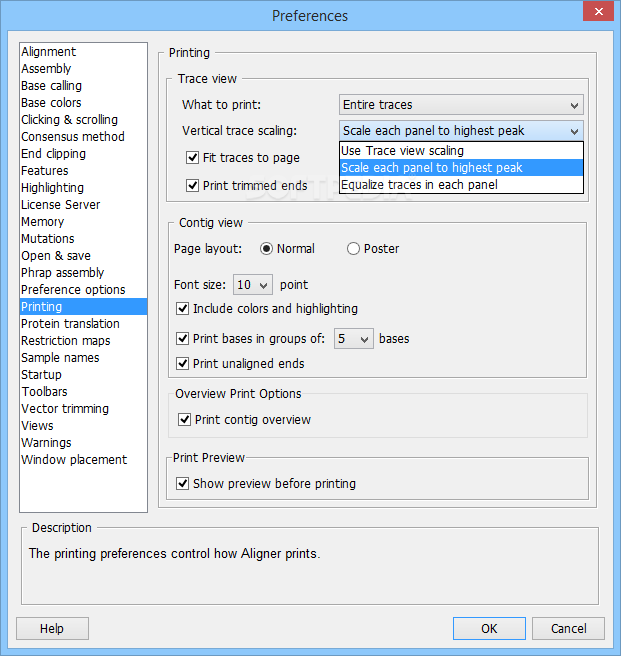This screenshot has height=656, width=621.
Task: Select Scale each panel to highest peak option
Action: tap(461, 168)
